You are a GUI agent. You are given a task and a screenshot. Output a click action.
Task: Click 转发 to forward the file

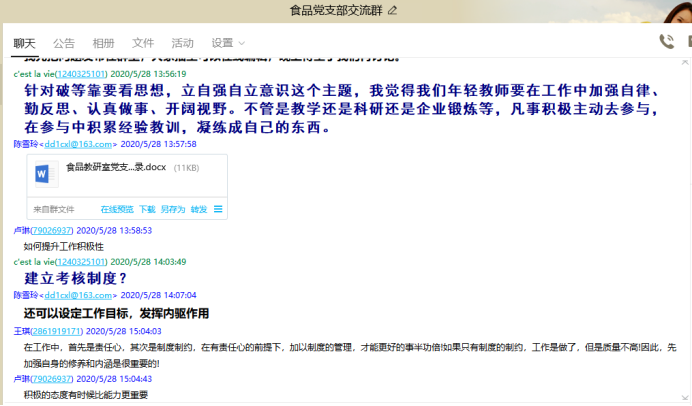click(199, 210)
